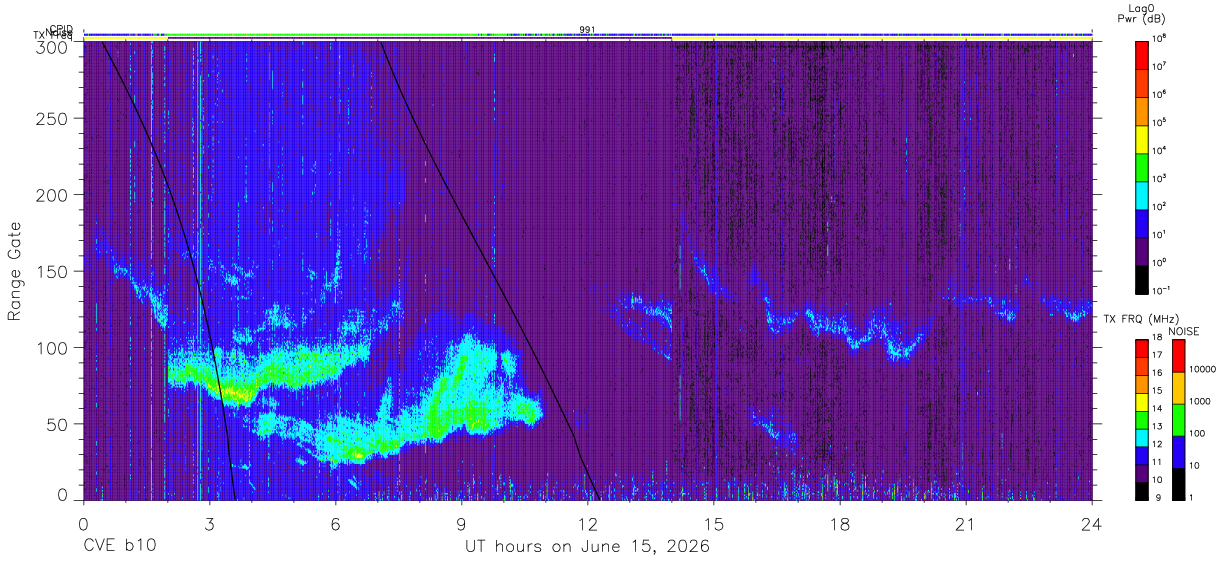Viewport: 1228px width, 567px height.
Task: Click the '12' tick on the UT hours axis
Action: tap(587, 524)
